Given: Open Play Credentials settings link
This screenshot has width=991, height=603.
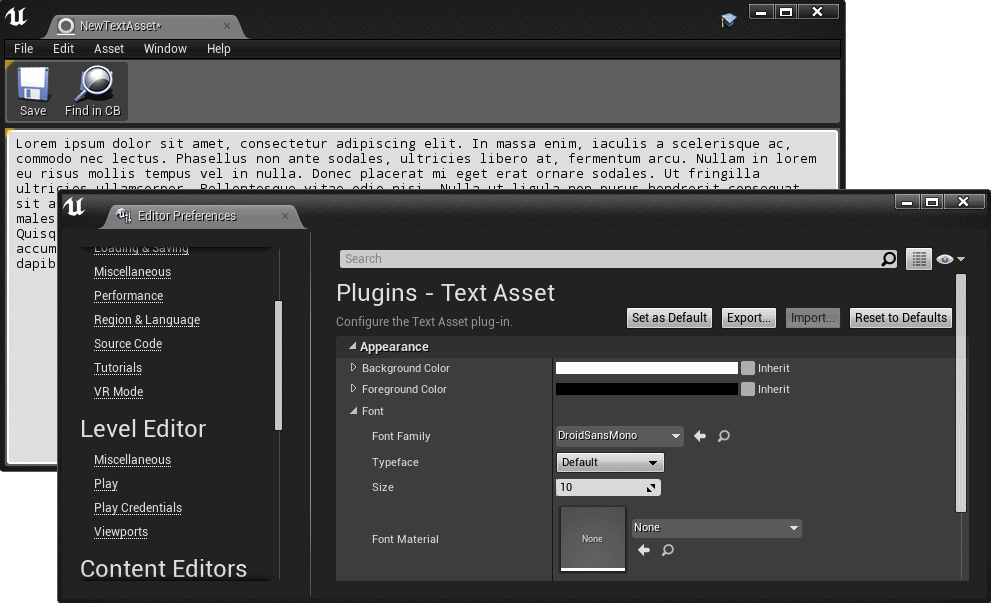Looking at the screenshot, I should tap(138, 508).
